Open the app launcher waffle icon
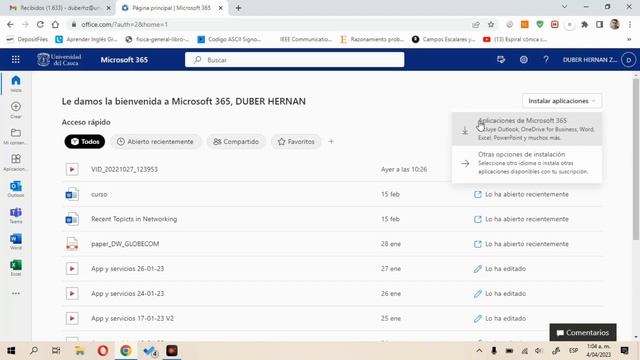640x360 pixels. (x=16, y=60)
